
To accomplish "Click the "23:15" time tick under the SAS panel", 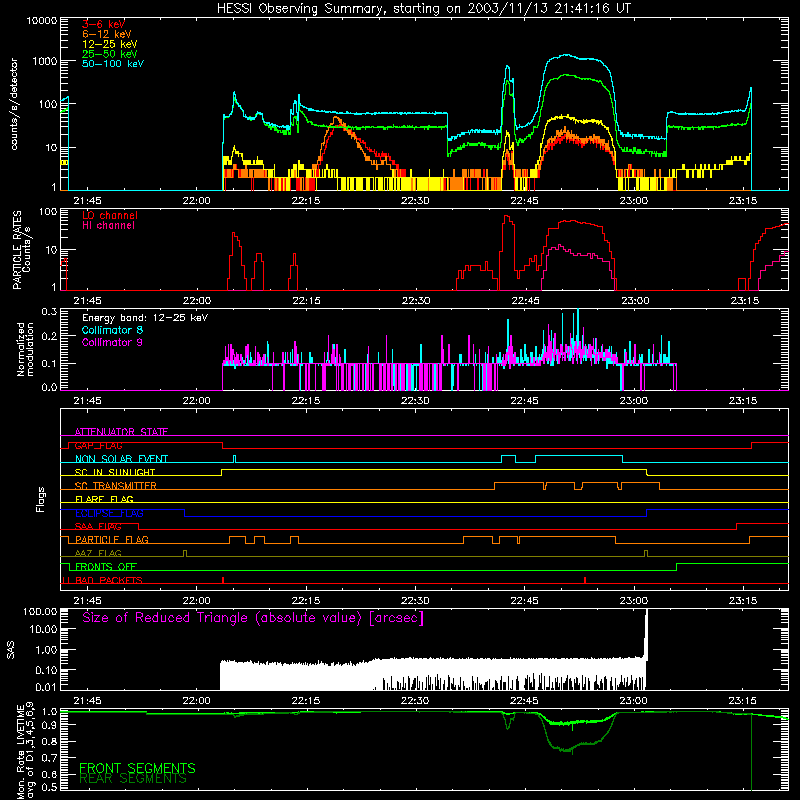I will [x=743, y=701].
